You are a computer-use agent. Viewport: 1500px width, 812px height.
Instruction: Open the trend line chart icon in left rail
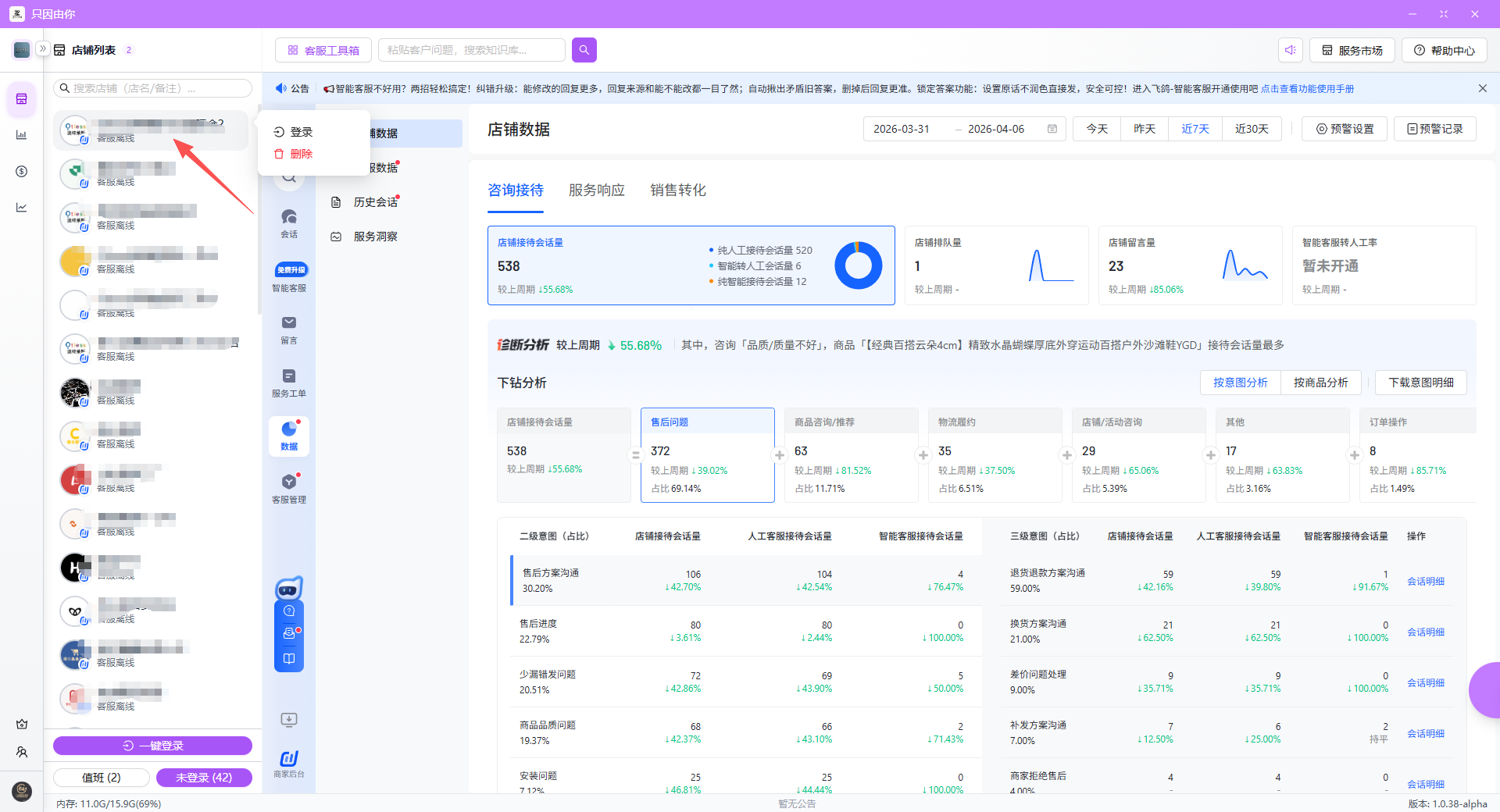point(22,207)
